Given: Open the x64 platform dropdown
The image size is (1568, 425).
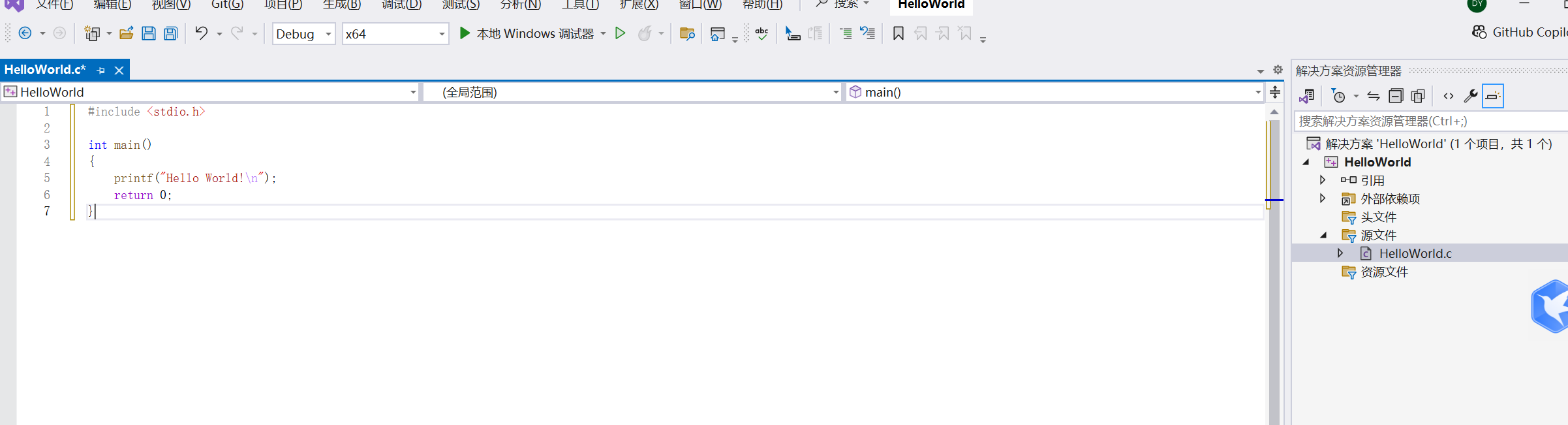Looking at the screenshot, I should tap(395, 34).
